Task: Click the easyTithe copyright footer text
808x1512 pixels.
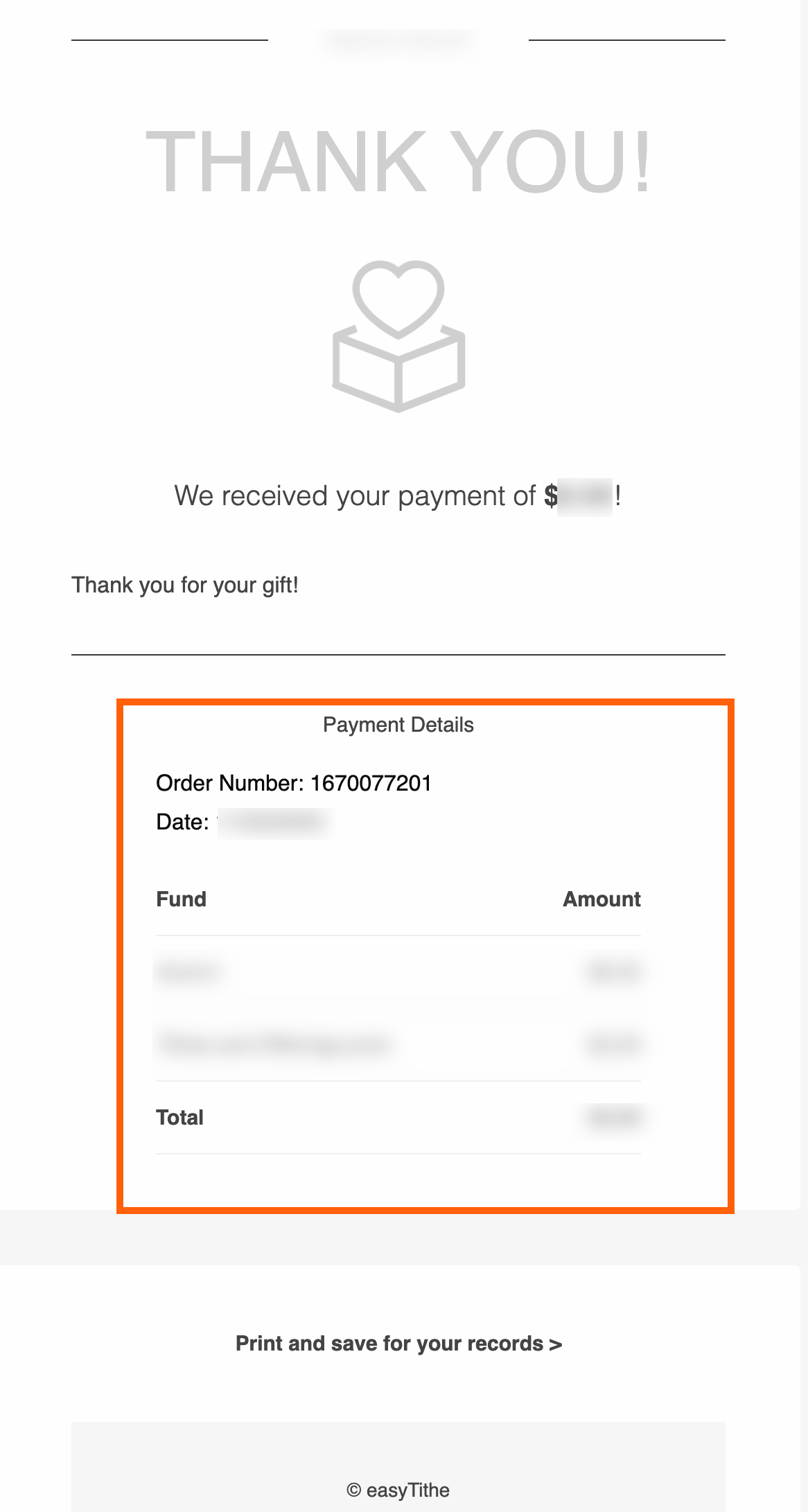Action: coord(398,1490)
